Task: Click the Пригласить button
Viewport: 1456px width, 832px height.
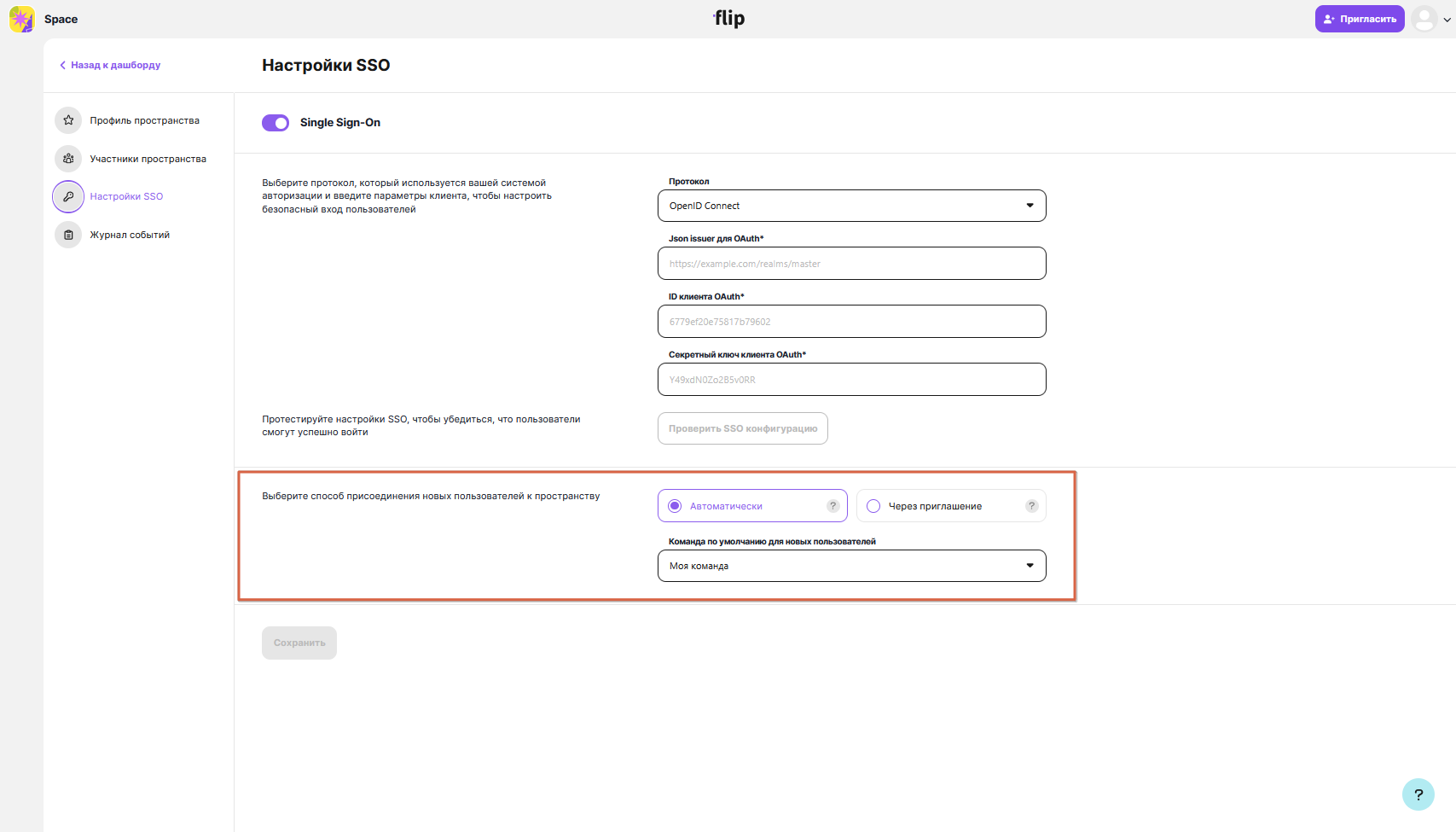Action: click(1360, 19)
